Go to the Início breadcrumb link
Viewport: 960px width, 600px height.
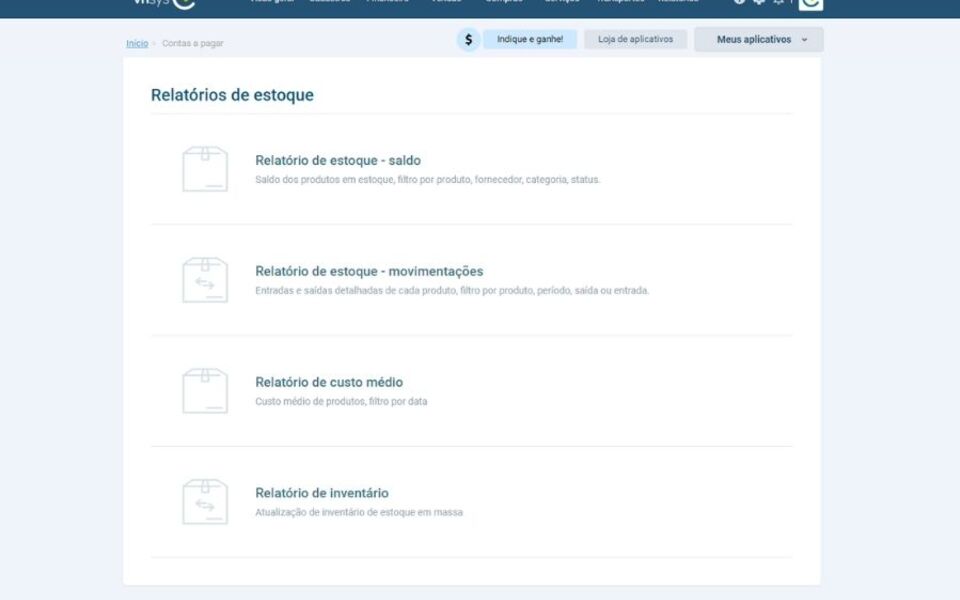(137, 43)
